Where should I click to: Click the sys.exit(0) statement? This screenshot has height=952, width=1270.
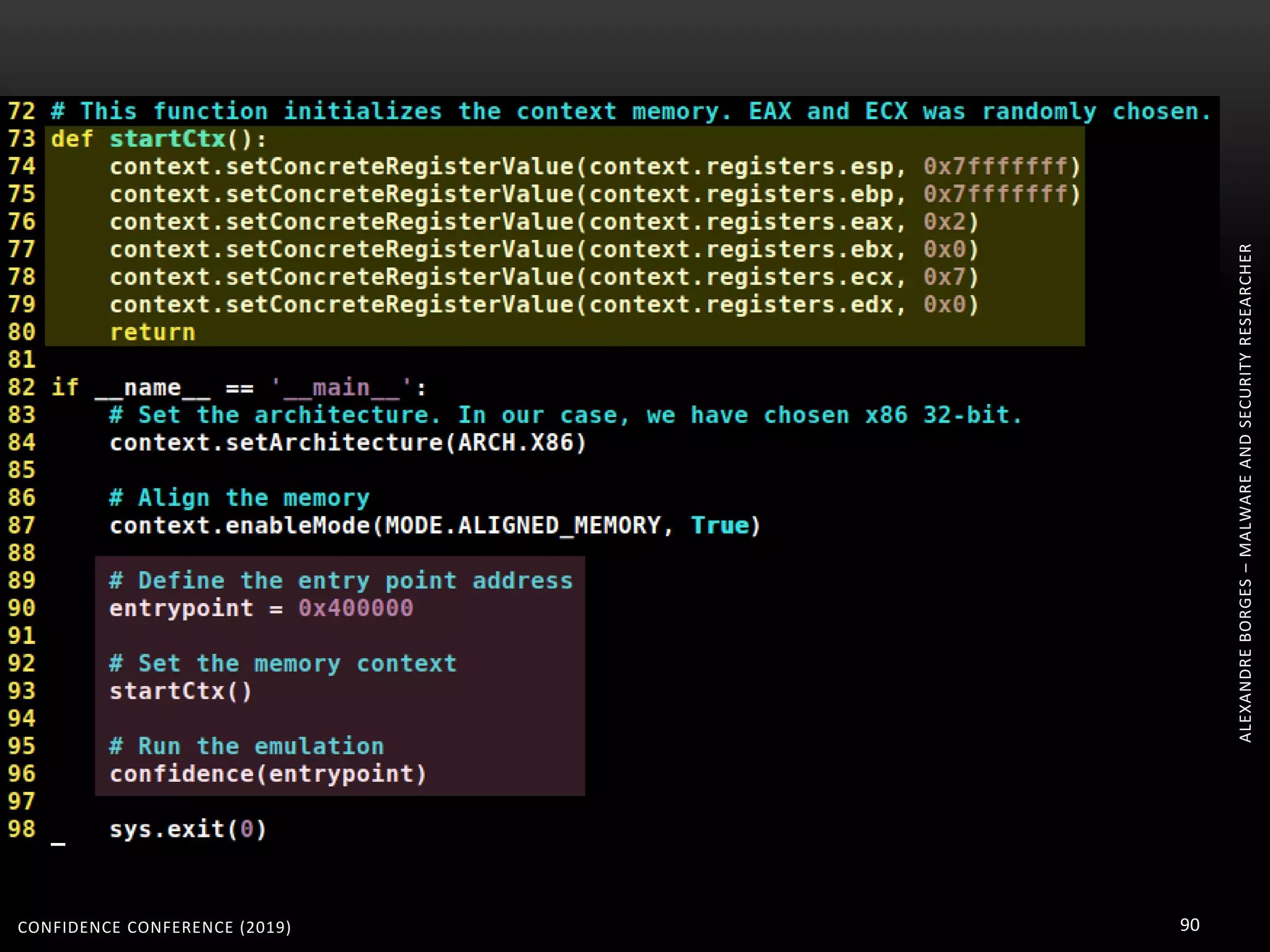click(x=188, y=830)
